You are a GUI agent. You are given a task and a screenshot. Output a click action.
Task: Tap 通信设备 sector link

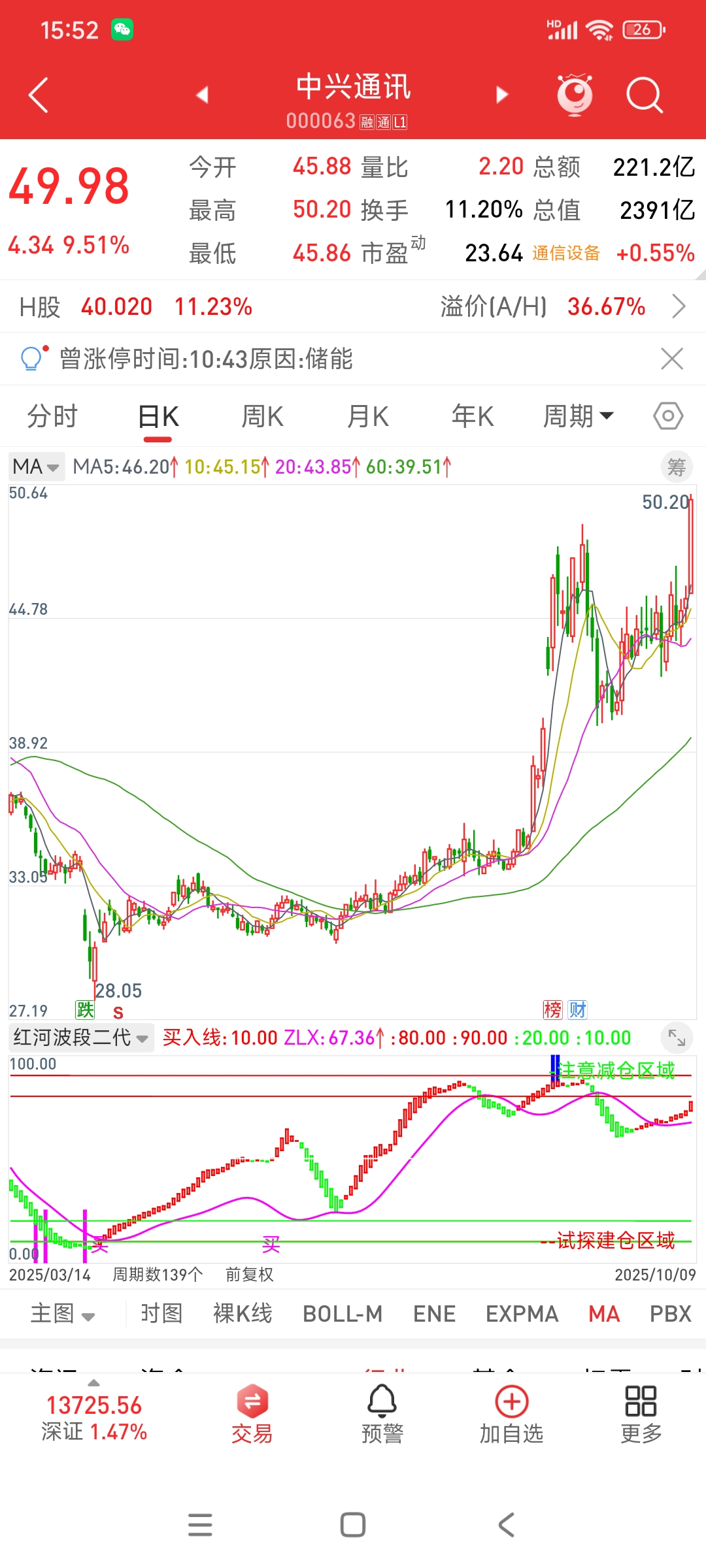[566, 253]
